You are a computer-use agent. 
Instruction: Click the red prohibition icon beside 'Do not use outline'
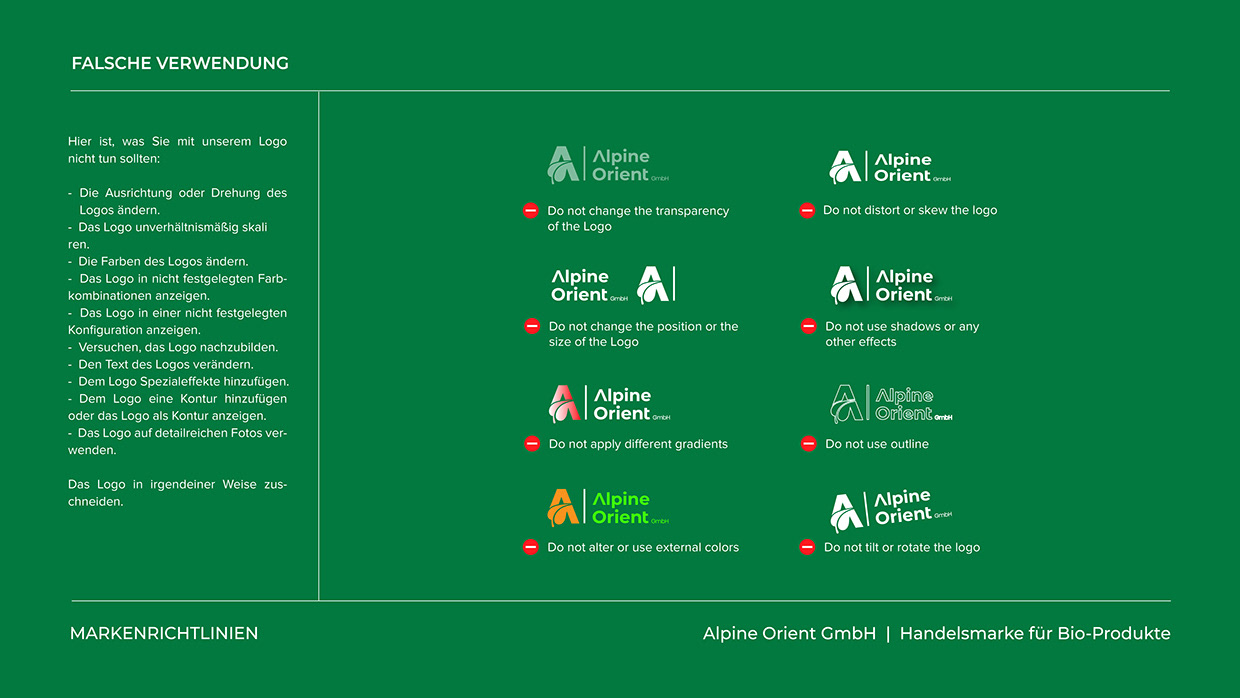coord(809,444)
